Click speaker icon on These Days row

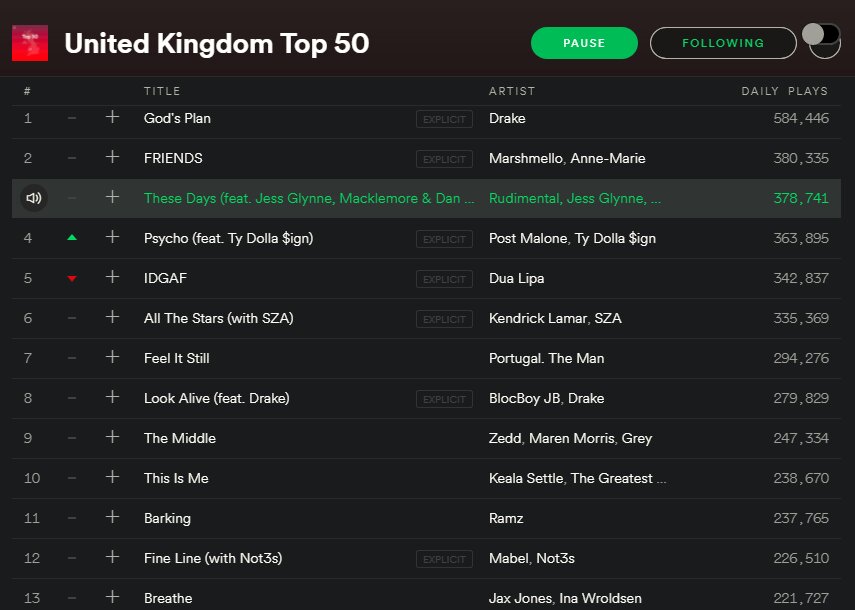(x=33, y=198)
